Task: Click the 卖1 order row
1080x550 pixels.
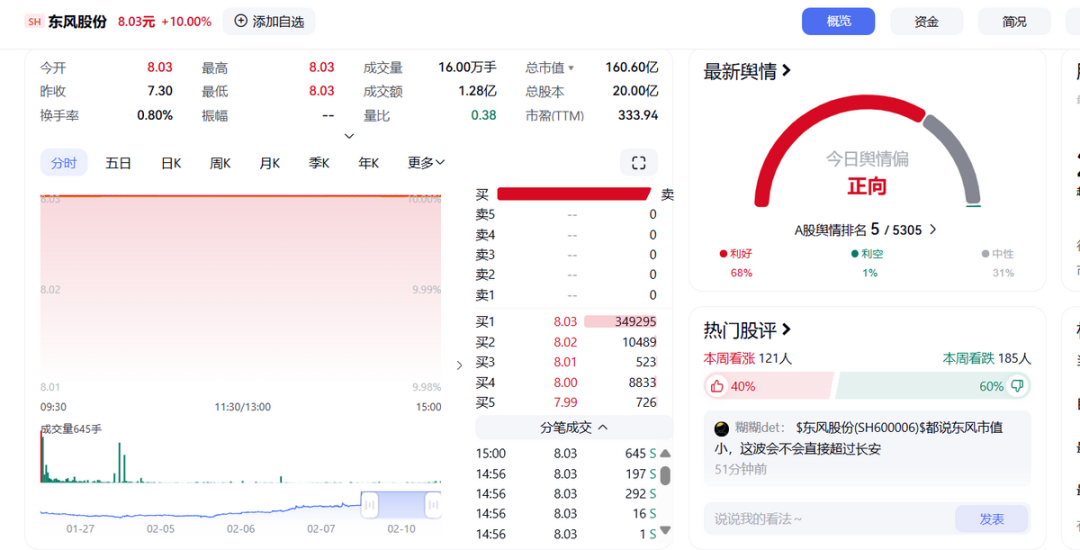Action: coord(566,295)
